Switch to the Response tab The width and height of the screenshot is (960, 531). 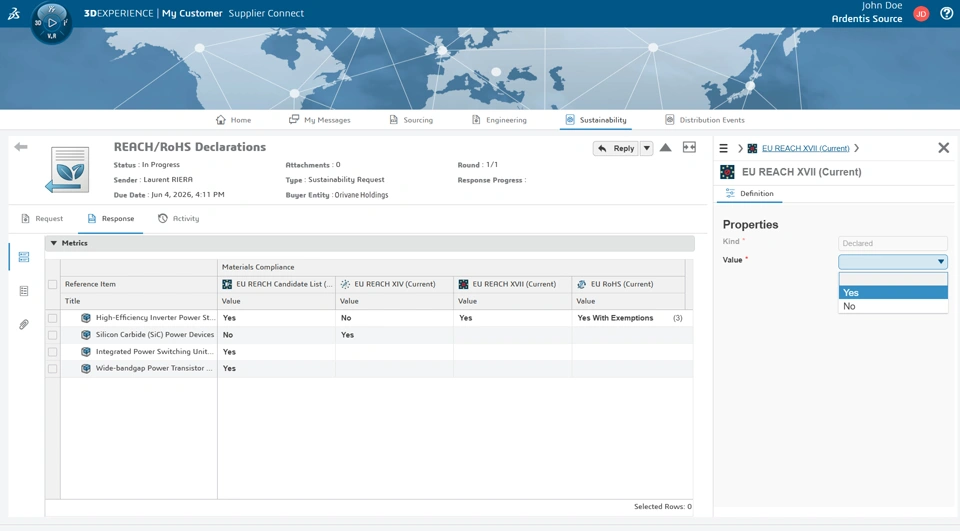point(111,219)
